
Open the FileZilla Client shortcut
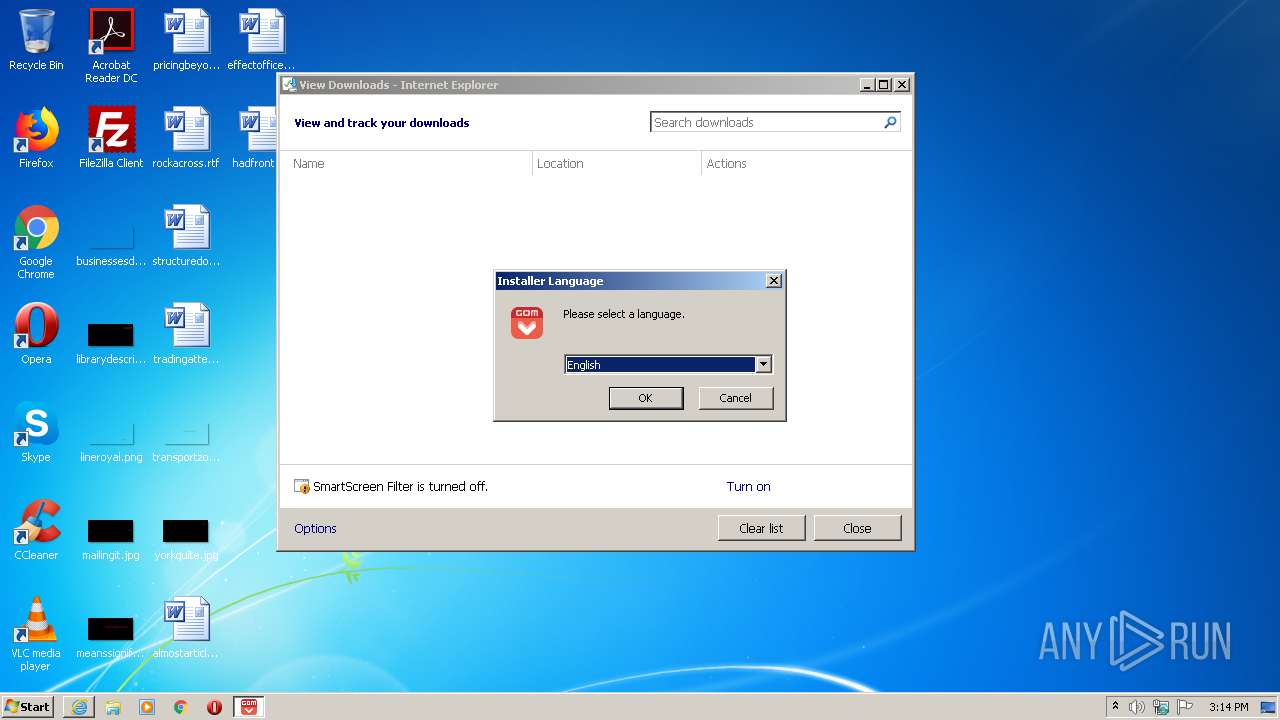point(111,138)
